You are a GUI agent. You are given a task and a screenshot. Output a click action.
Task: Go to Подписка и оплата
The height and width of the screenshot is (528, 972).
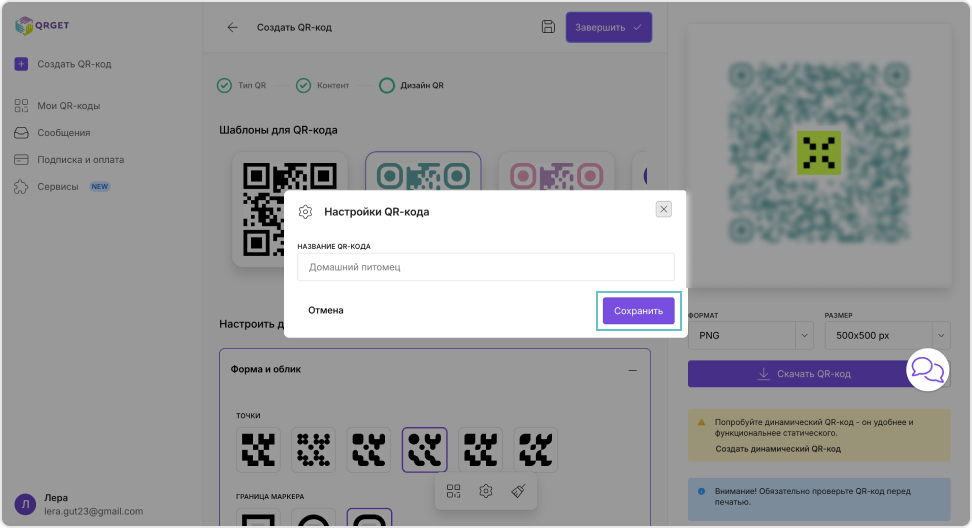(80, 160)
